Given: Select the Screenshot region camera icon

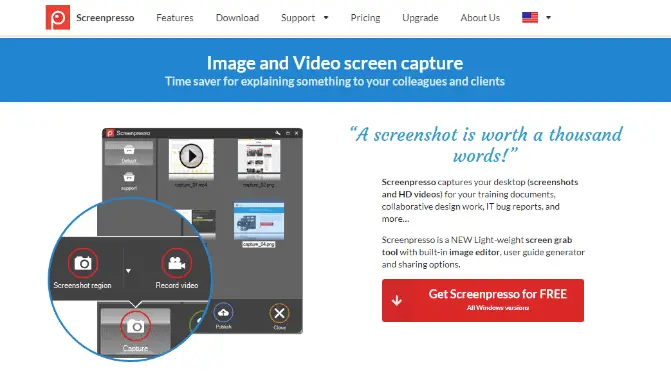Looking at the screenshot, I should click(83, 263).
